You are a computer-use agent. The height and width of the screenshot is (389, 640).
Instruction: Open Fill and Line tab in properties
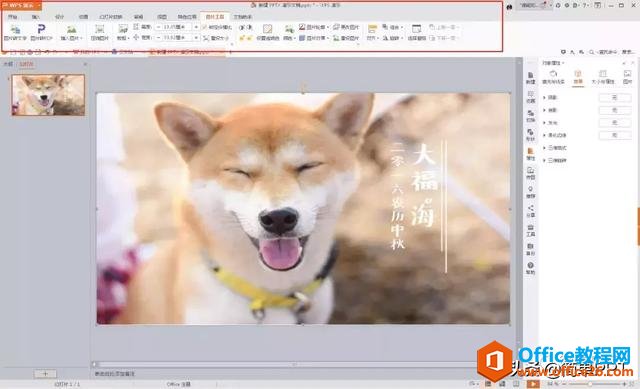click(x=553, y=77)
